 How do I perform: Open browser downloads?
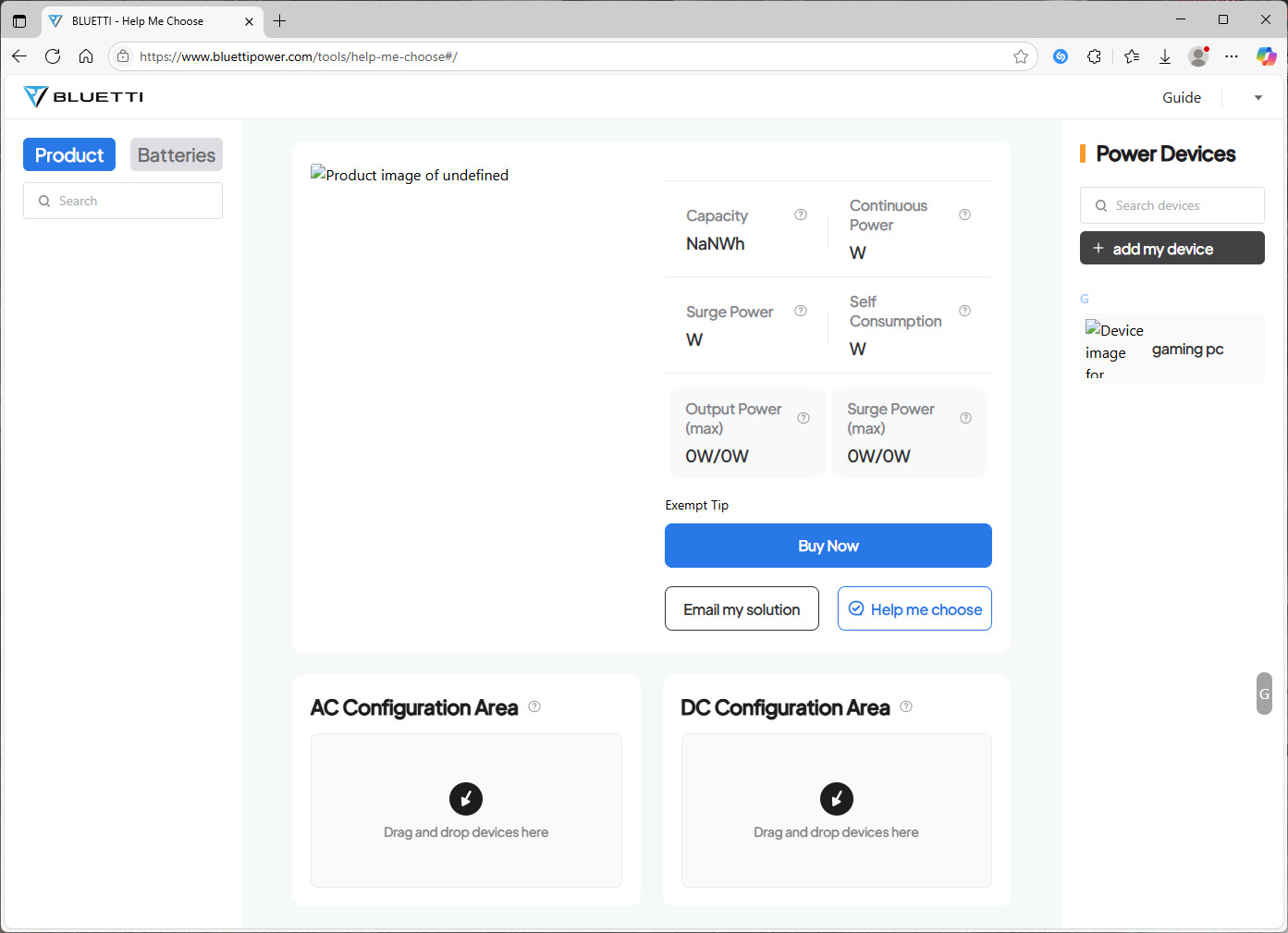pos(1165,56)
